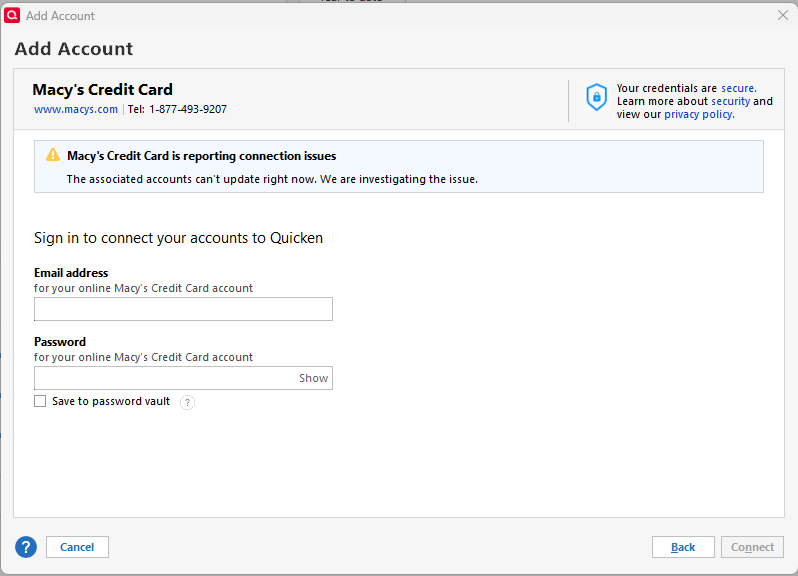Open the 'security' learn more link
The image size is (798, 576).
tap(730, 101)
